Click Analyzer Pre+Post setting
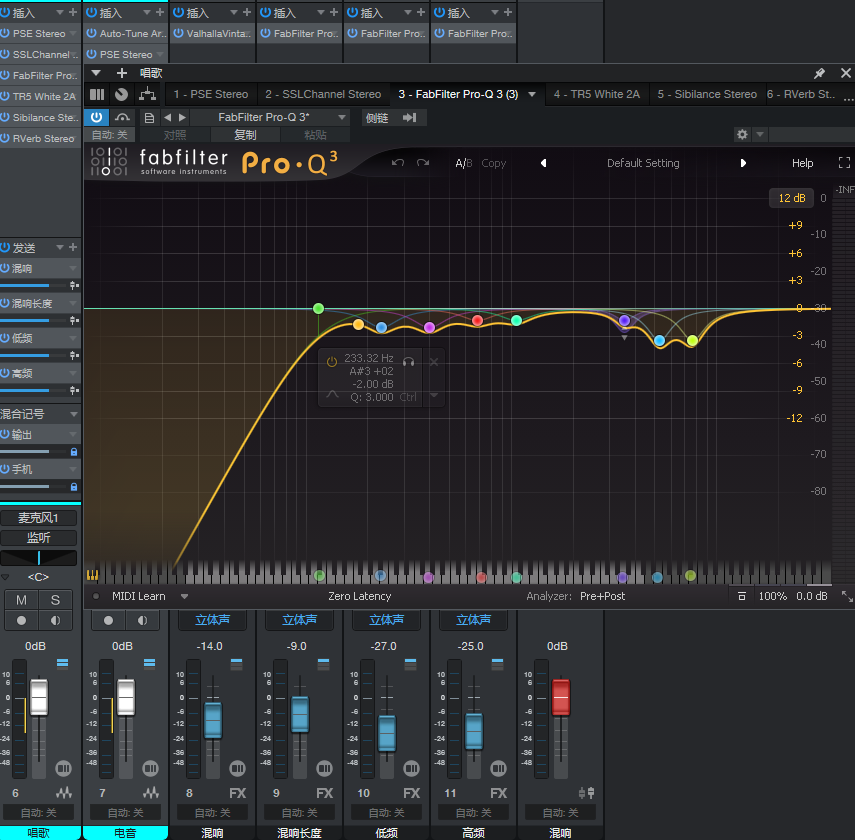The width and height of the screenshot is (855, 840). click(x=602, y=596)
